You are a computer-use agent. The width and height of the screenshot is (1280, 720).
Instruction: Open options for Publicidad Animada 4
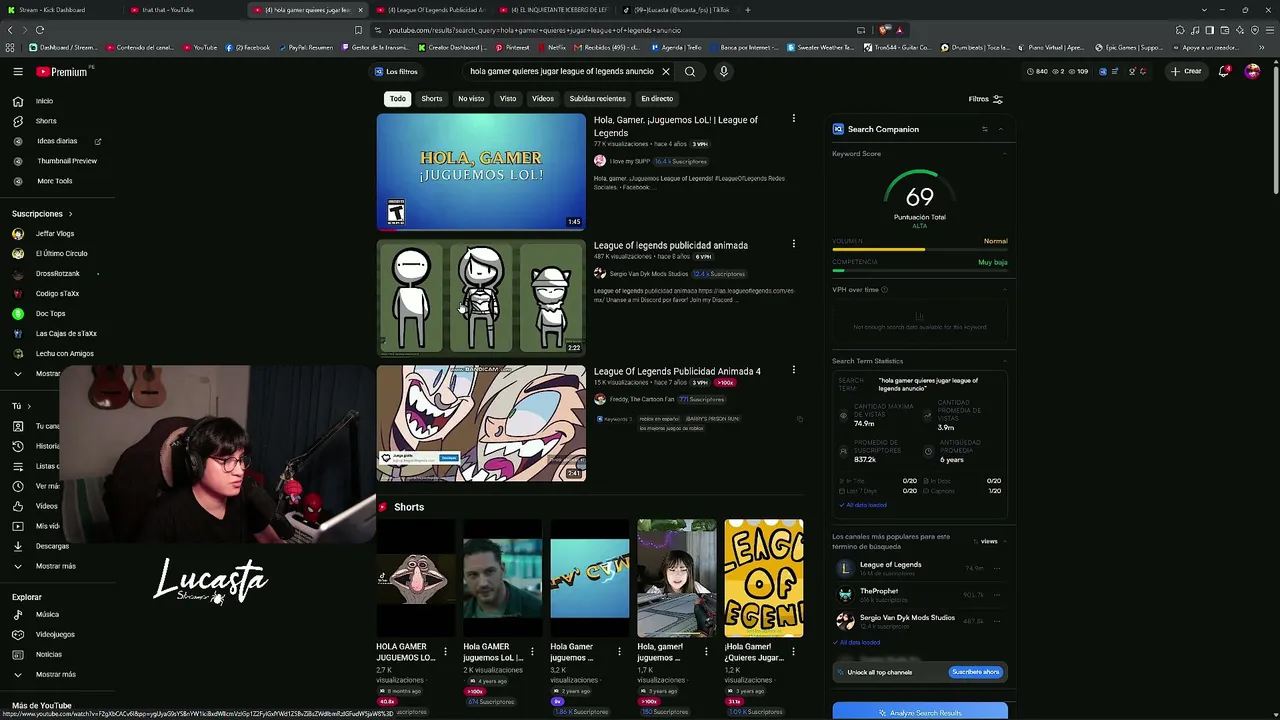[x=794, y=370]
